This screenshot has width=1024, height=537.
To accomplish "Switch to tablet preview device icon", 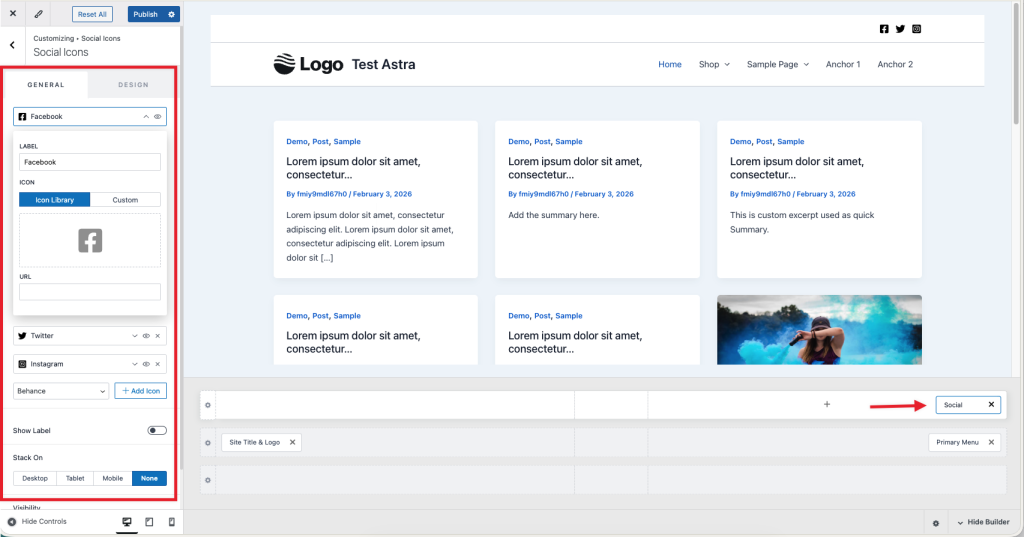I will (x=149, y=522).
